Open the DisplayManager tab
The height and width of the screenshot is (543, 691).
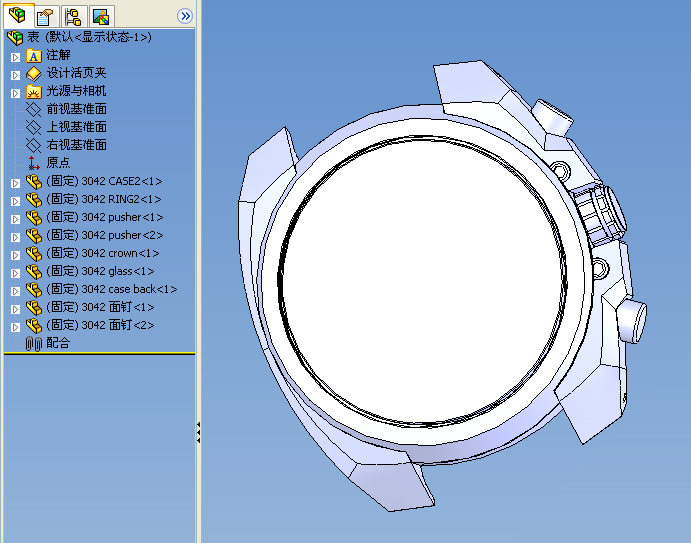point(101,17)
